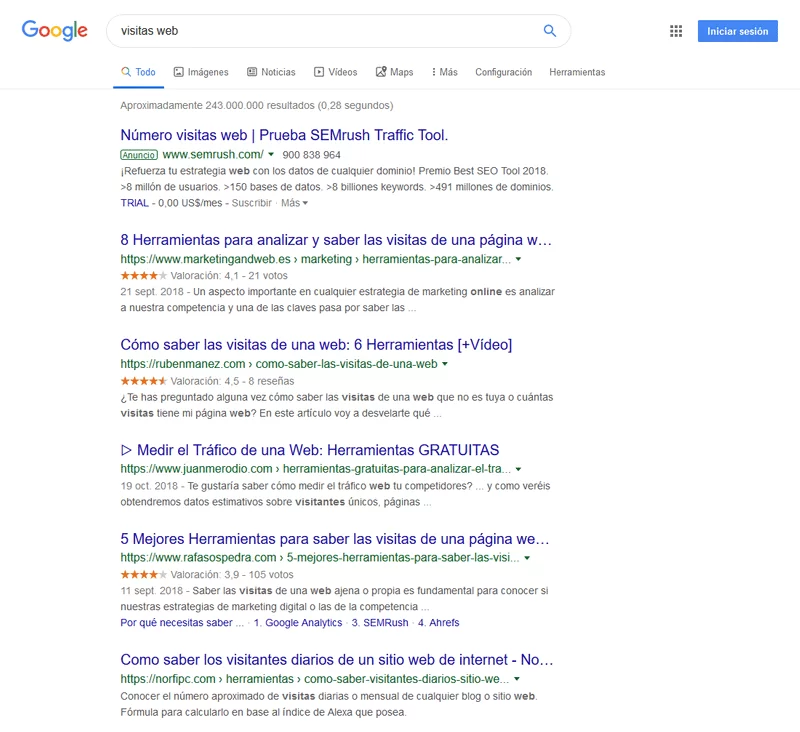Click the 'Por qué necesitas saber' sitelink
The image size is (800, 732).
(x=182, y=623)
